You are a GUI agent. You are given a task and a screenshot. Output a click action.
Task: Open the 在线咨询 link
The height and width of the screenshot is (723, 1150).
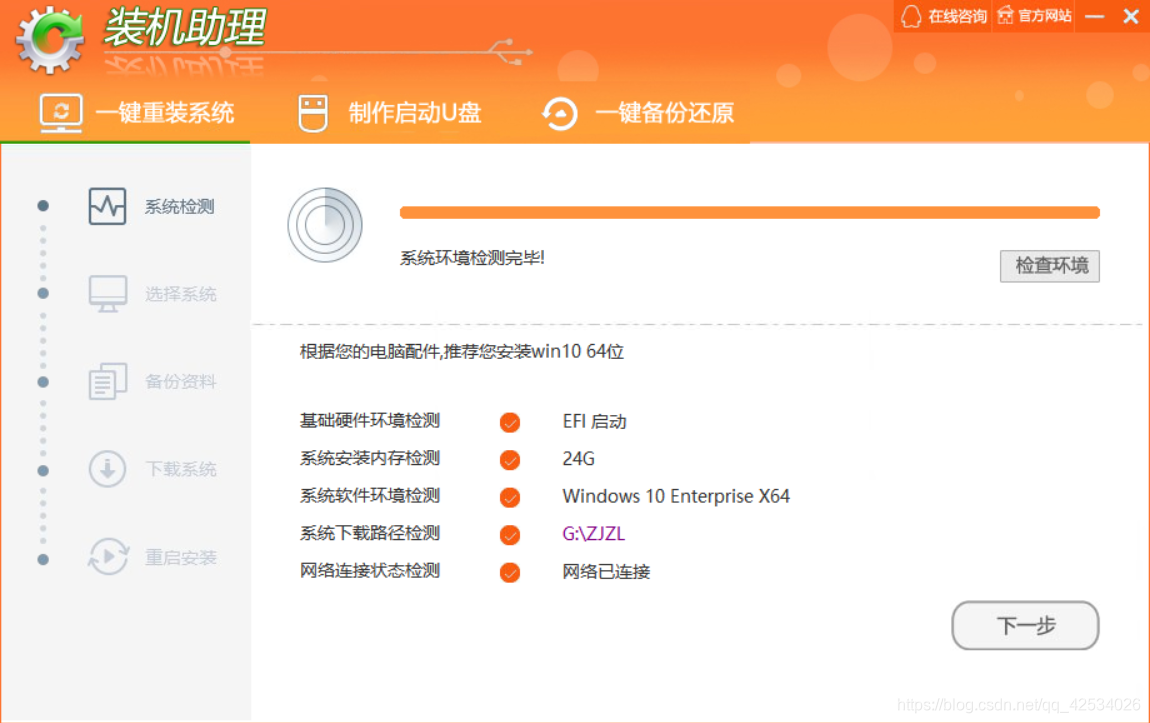click(x=944, y=16)
